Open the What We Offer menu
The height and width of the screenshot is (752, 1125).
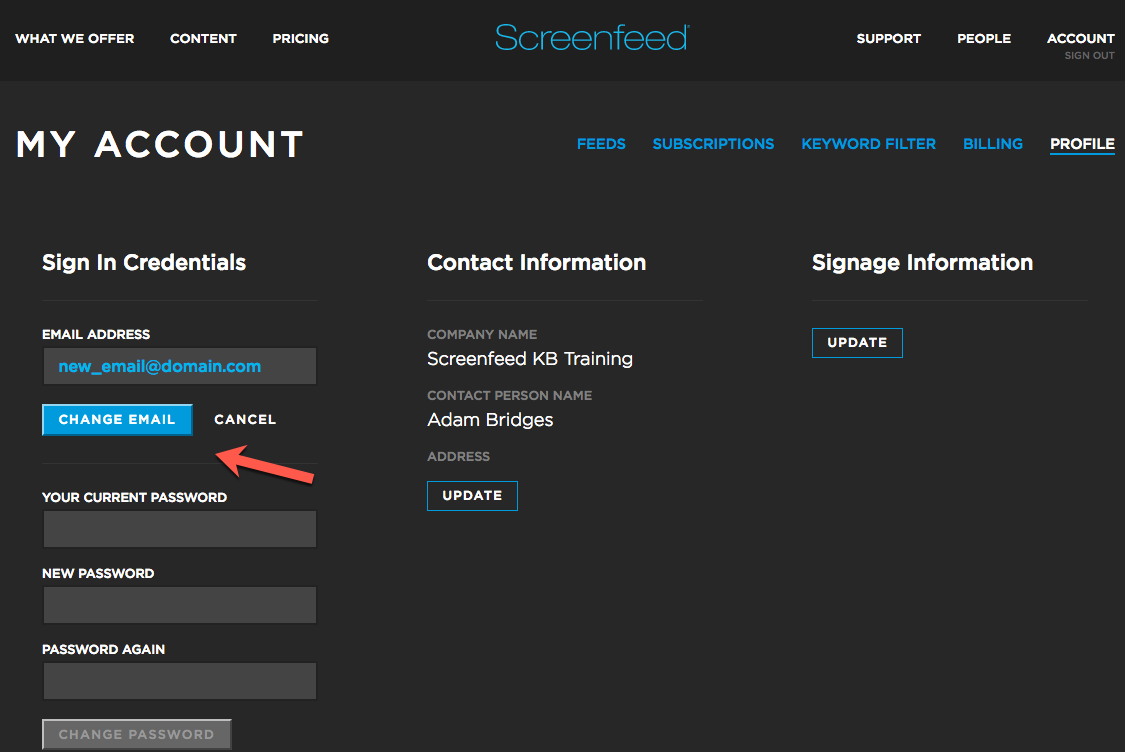click(x=75, y=39)
